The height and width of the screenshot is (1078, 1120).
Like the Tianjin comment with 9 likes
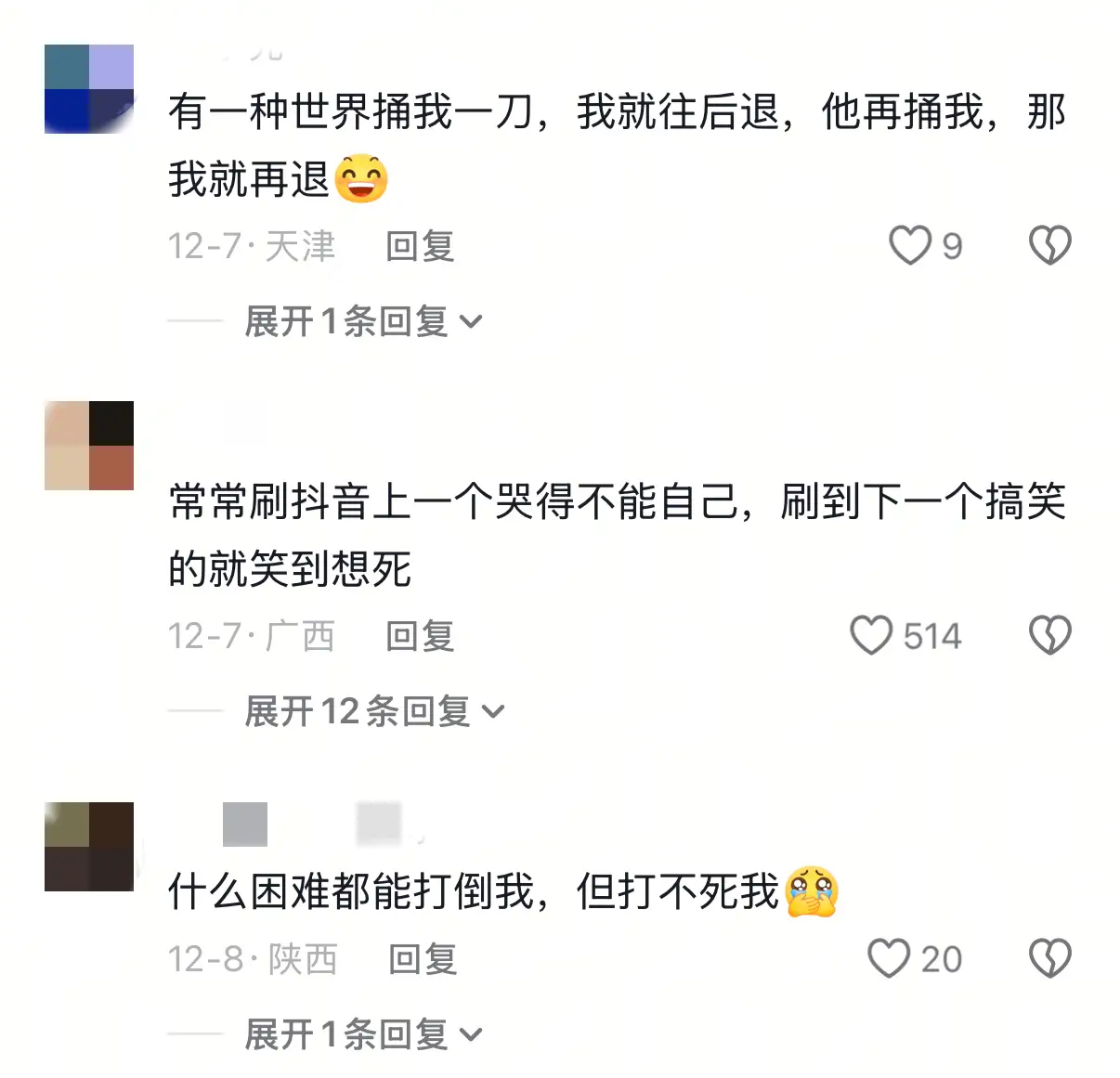910,246
